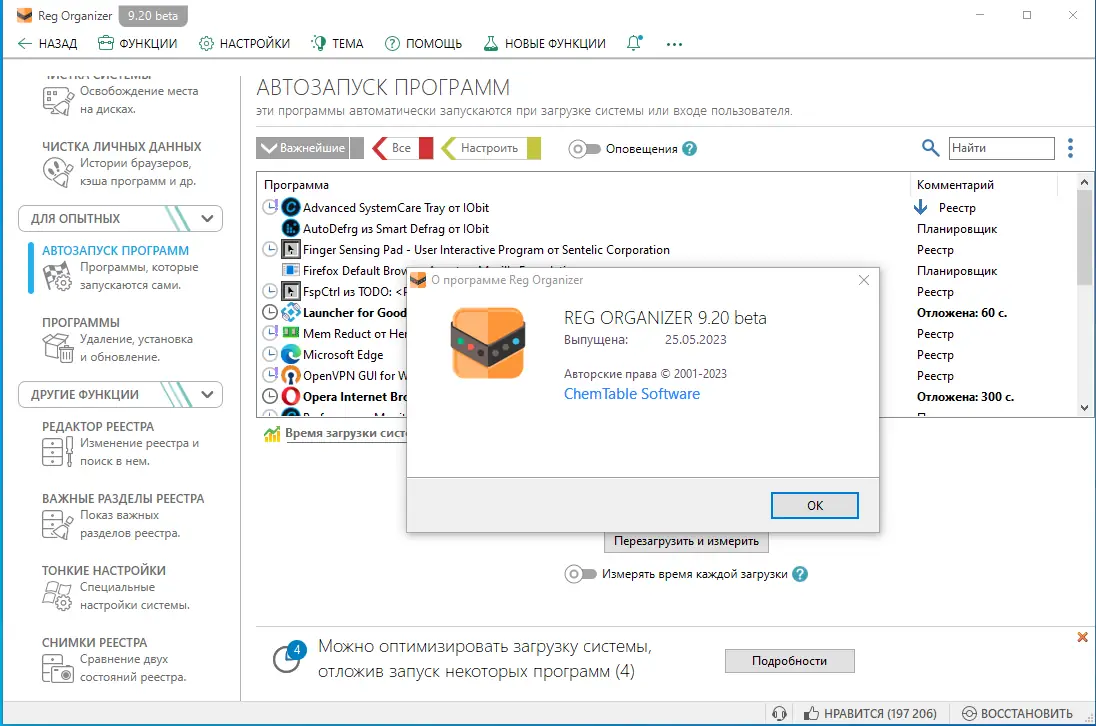
Task: Open СНИМКИ РЕЕСТРА in sidebar
Action: click(x=94, y=643)
